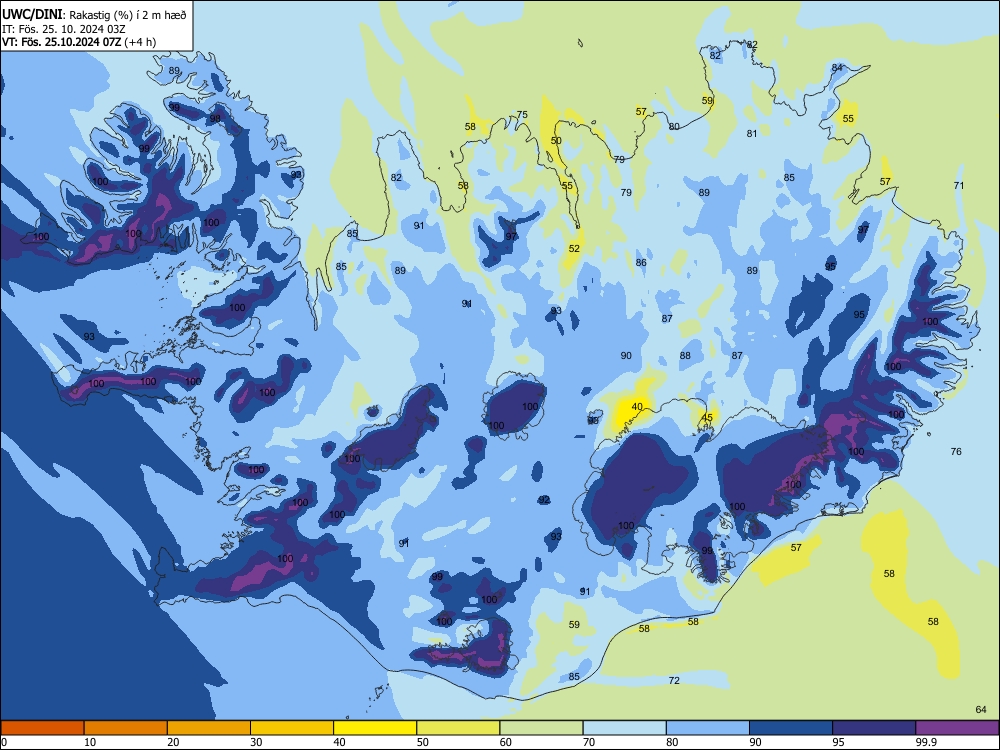Click the dark orange 0–10 legend swatch
This screenshot has height=750, width=1000.
click(x=42, y=728)
